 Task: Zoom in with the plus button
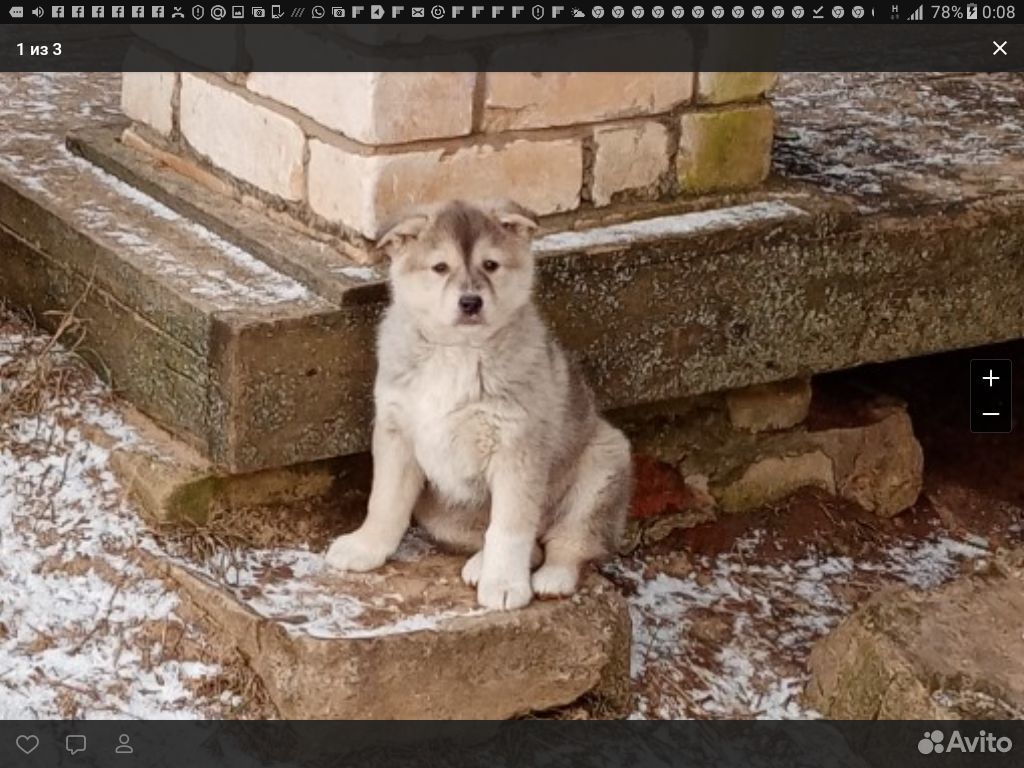990,378
